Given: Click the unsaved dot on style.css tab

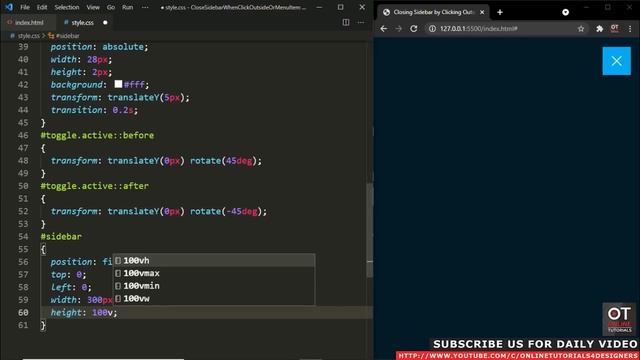Looking at the screenshot, I should [105, 22].
